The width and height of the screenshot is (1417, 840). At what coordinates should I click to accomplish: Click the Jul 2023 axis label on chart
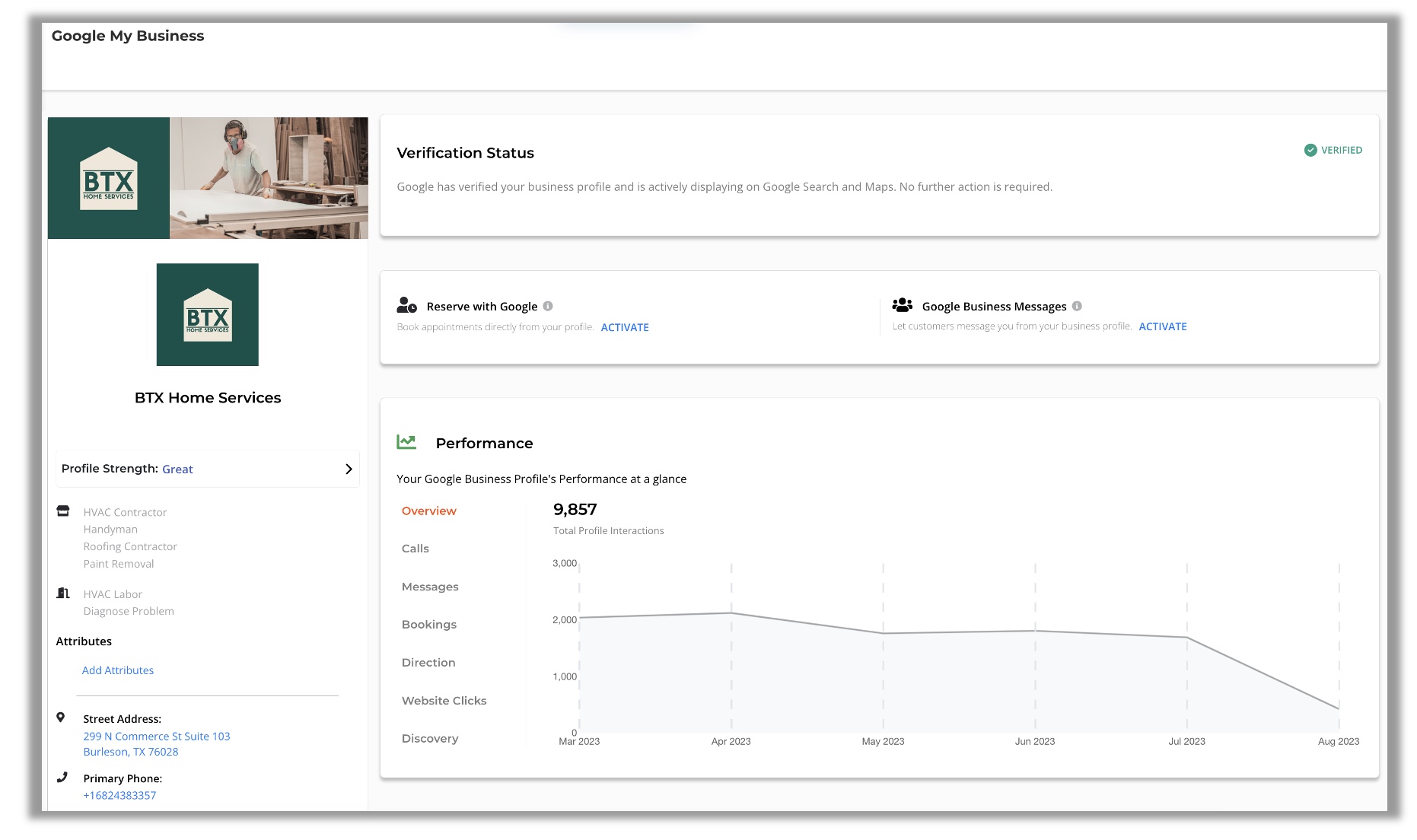tap(1187, 741)
